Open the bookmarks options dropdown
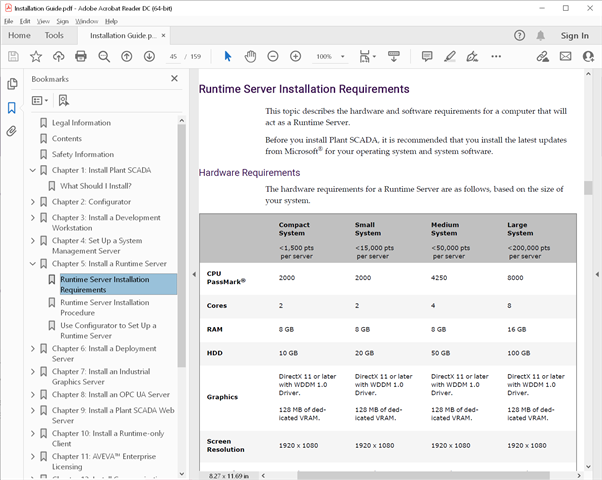Image resolution: width=602 pixels, height=480 pixels. (40, 101)
